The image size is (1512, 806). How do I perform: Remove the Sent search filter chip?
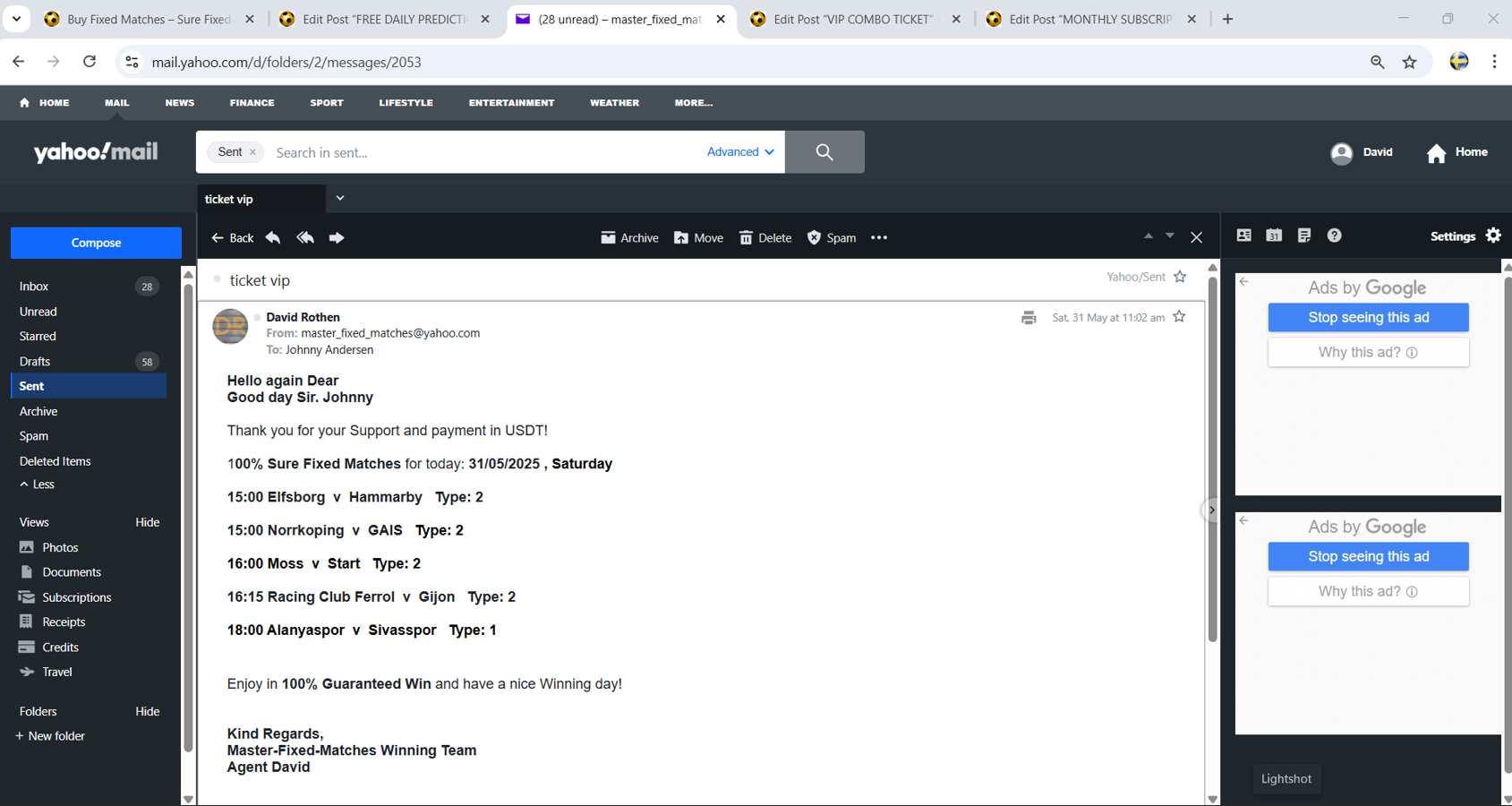coord(253,152)
